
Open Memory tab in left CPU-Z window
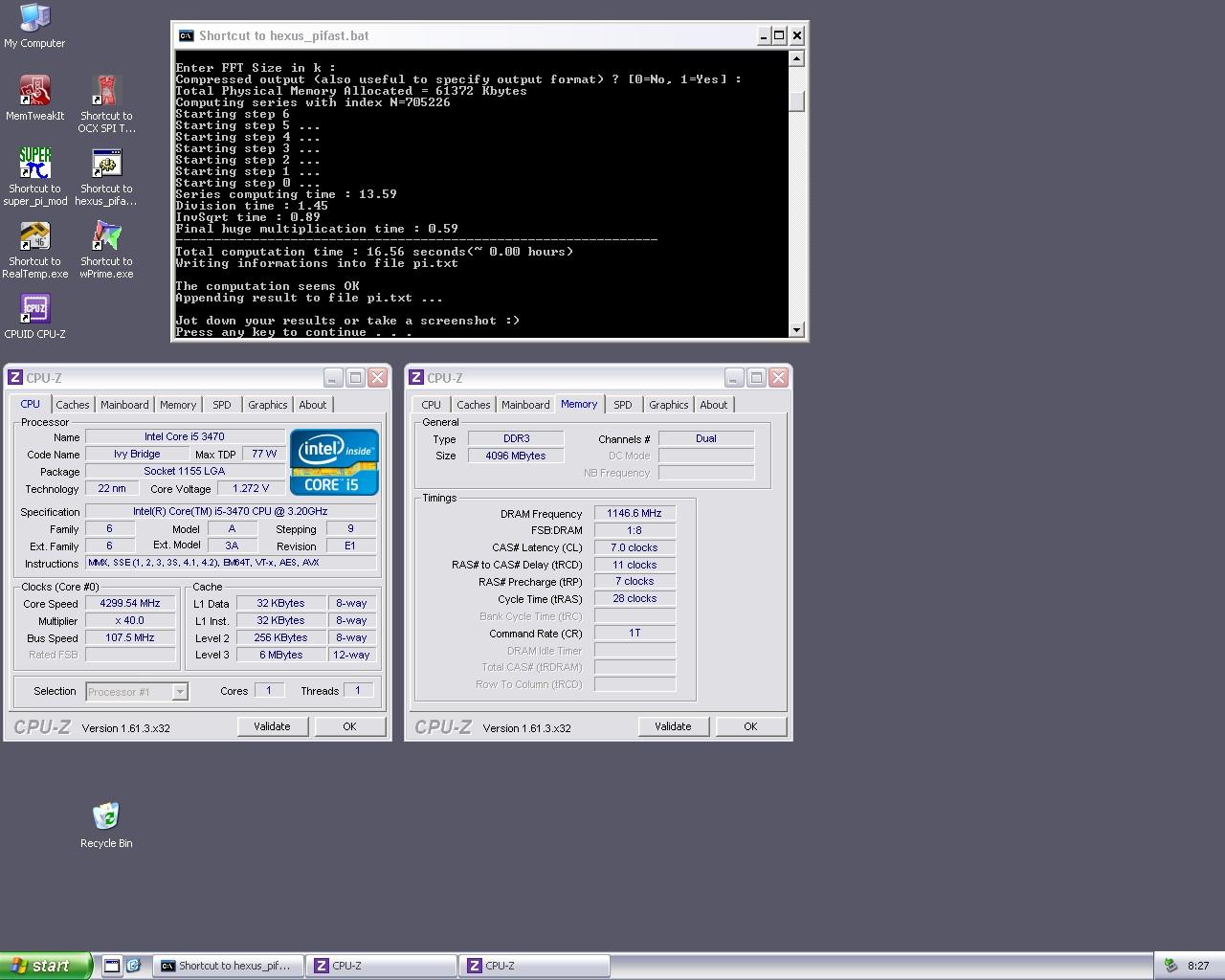click(x=178, y=405)
